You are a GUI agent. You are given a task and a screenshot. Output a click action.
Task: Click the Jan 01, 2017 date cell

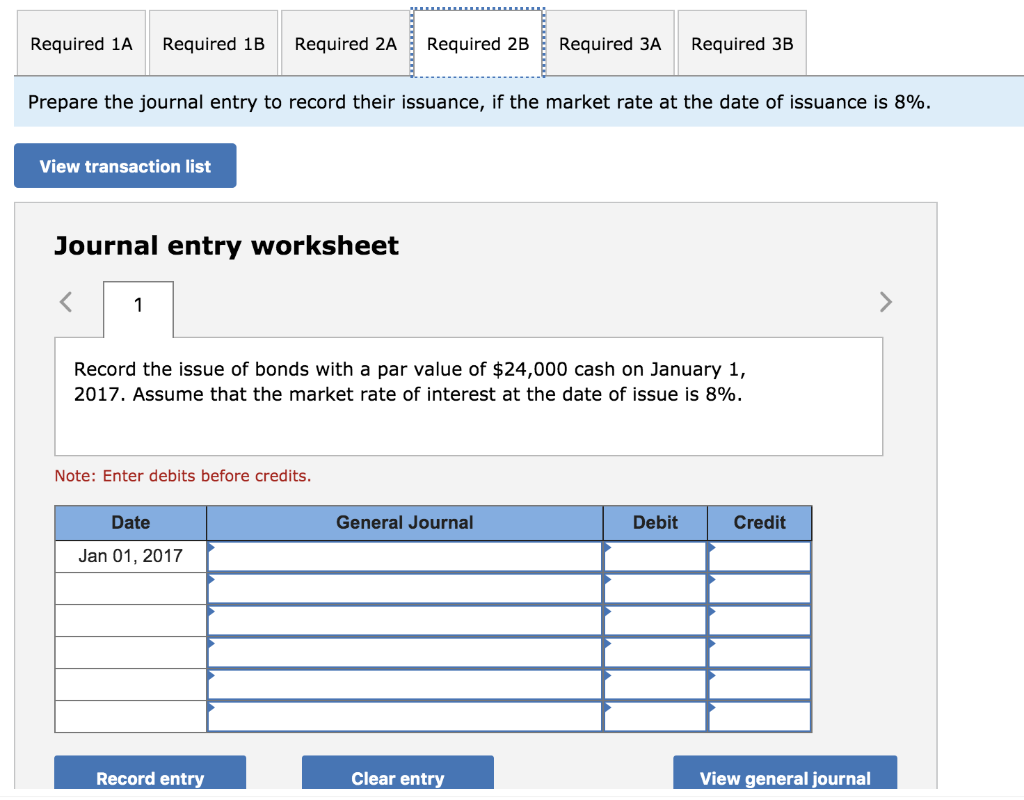click(x=131, y=556)
